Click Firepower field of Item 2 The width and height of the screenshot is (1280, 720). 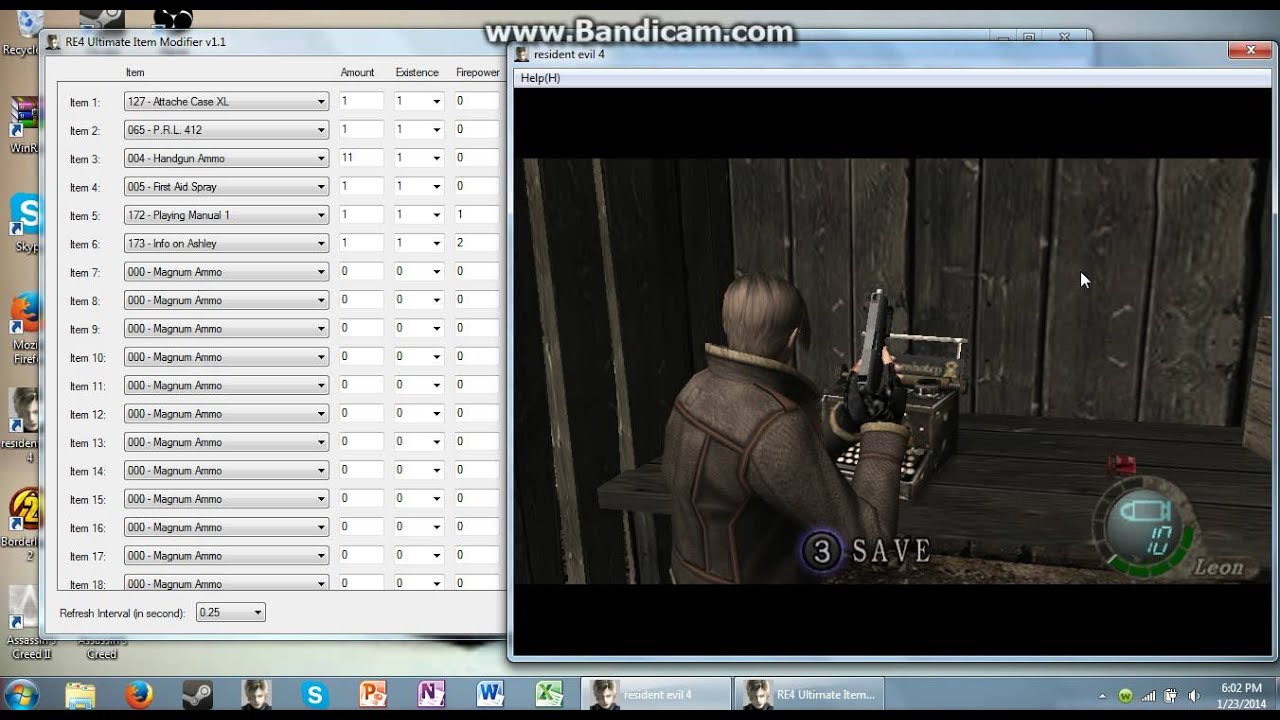click(x=476, y=129)
